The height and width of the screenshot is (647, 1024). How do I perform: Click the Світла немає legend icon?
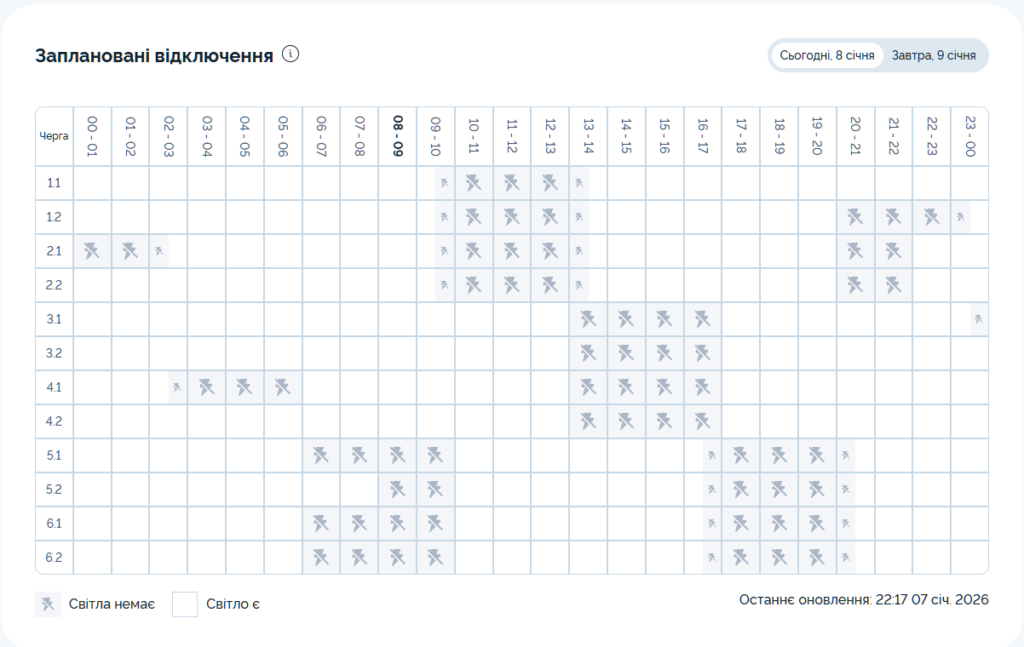[47, 604]
